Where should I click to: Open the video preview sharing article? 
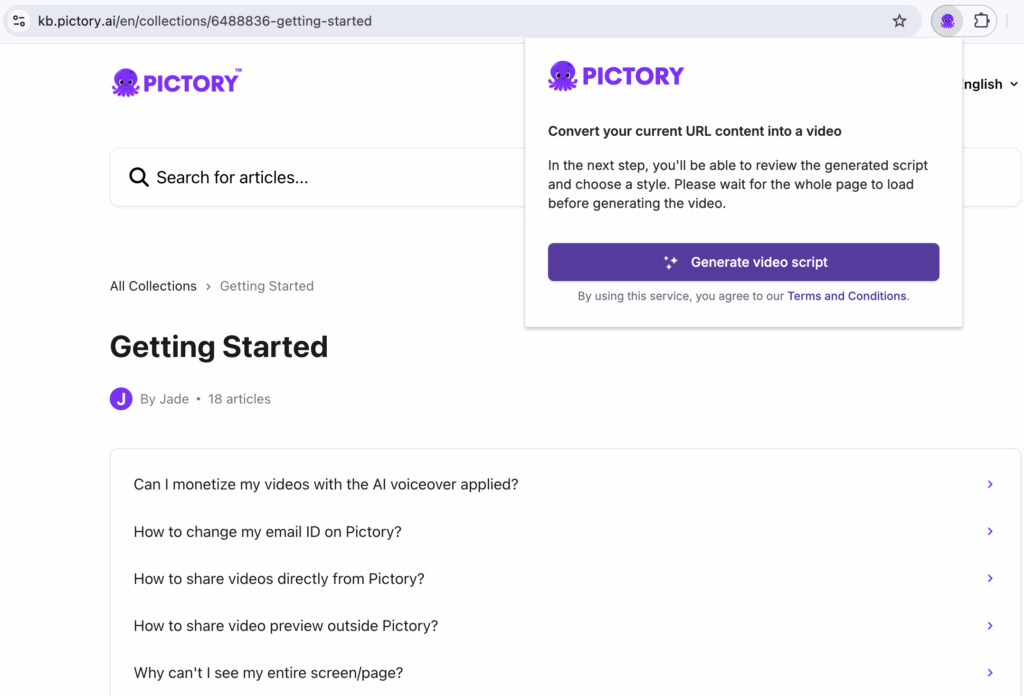[x=286, y=625]
